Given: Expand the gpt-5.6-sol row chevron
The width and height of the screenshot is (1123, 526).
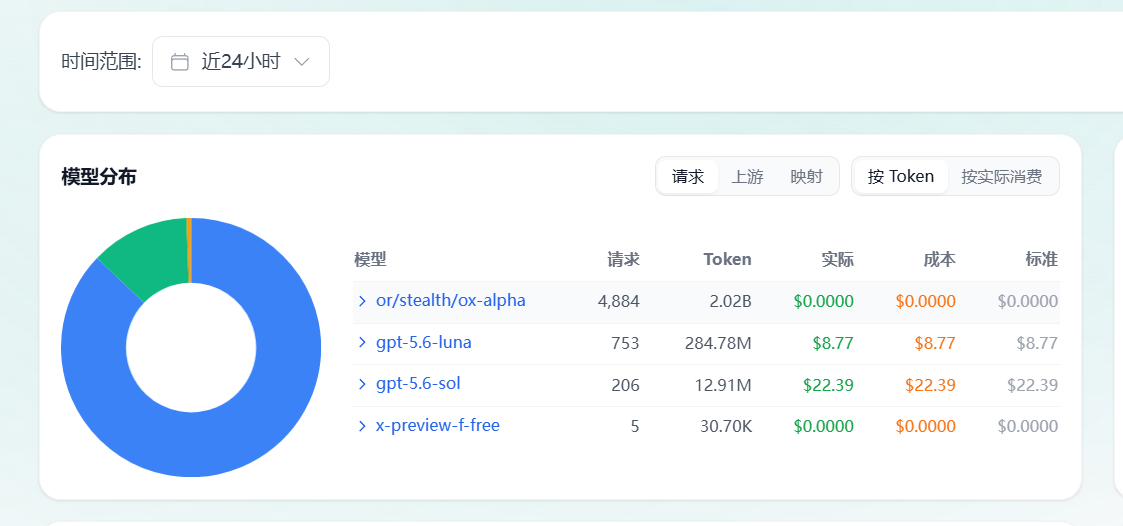Looking at the screenshot, I should tap(362, 384).
